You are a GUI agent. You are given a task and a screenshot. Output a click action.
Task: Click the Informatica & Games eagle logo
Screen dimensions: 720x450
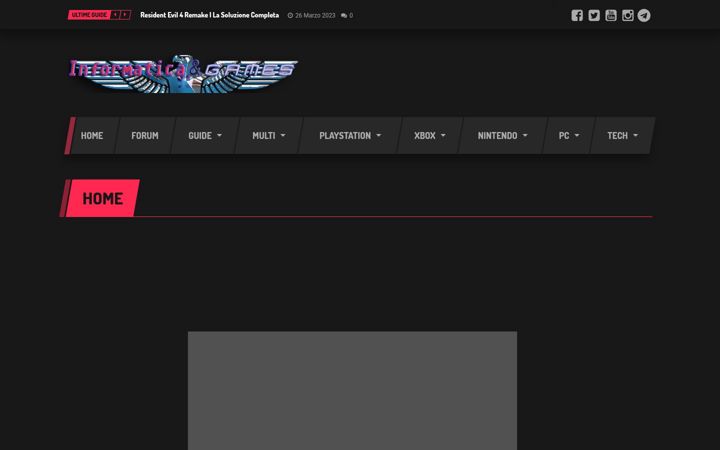183,74
